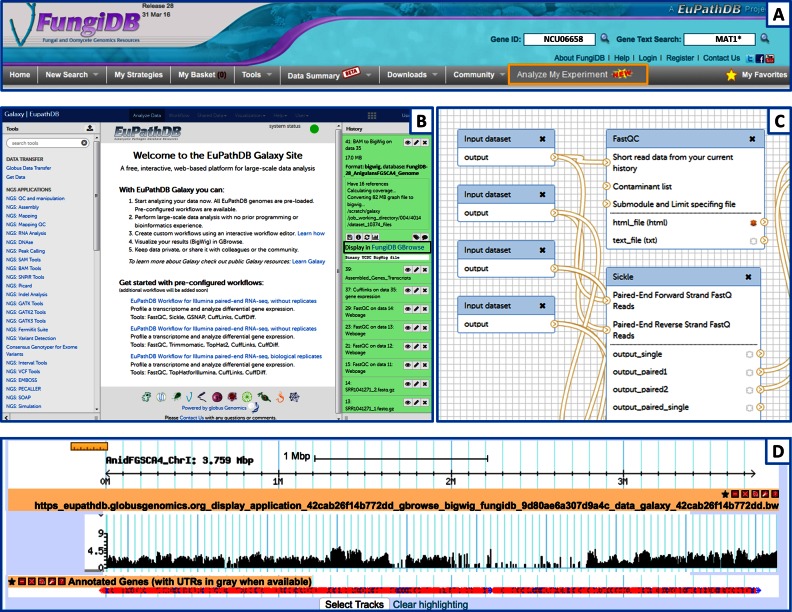Click the My Favorites star icon
The width and height of the screenshot is (792, 612).
(731, 75)
